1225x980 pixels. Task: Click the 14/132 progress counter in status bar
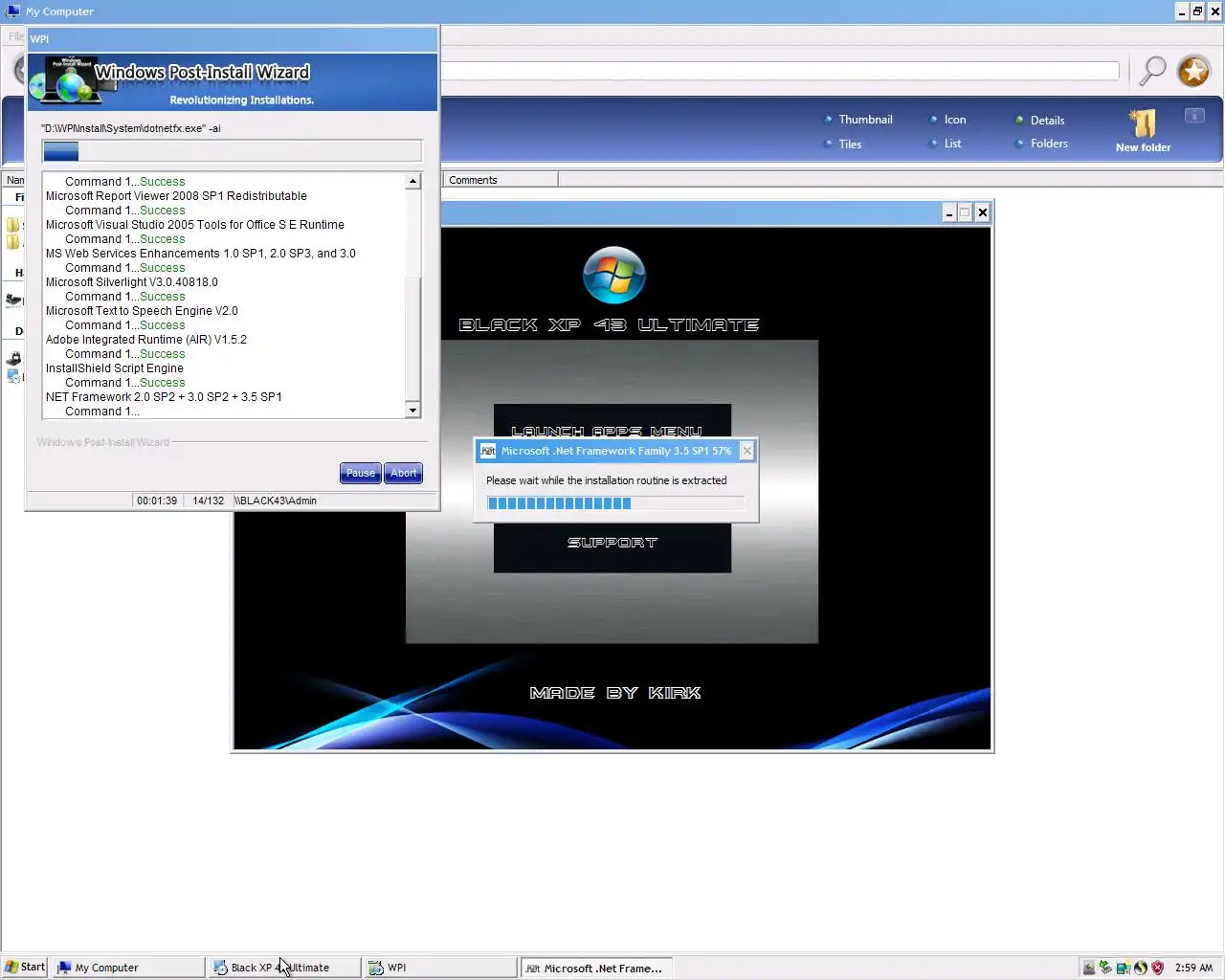coord(208,501)
